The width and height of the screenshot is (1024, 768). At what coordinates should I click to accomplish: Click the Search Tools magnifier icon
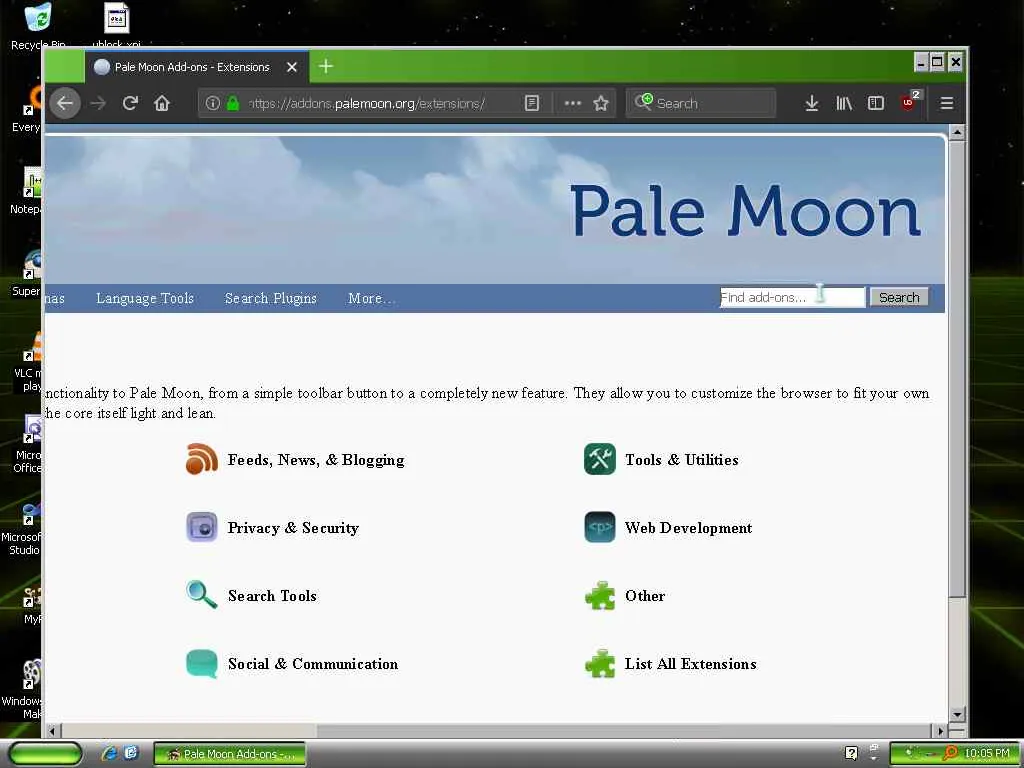pyautogui.click(x=202, y=595)
